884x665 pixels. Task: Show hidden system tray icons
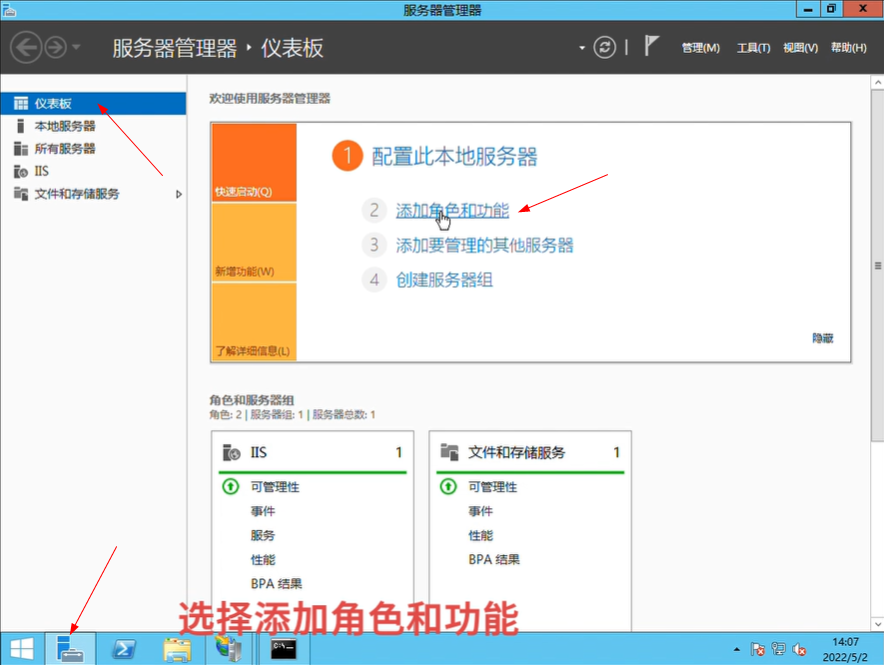click(x=736, y=650)
